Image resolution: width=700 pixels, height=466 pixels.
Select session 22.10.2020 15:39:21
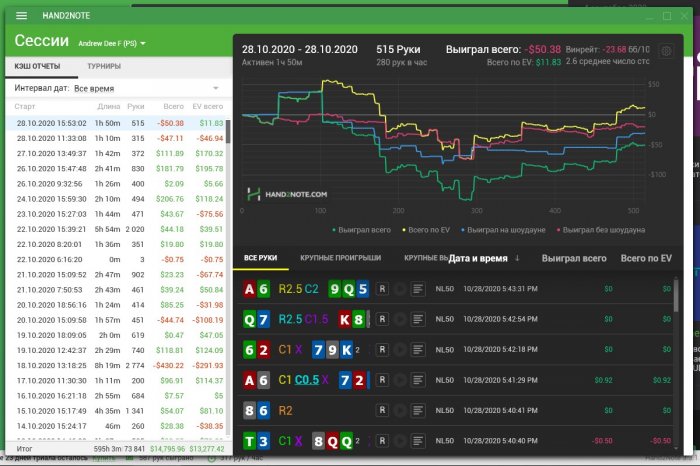118,229
